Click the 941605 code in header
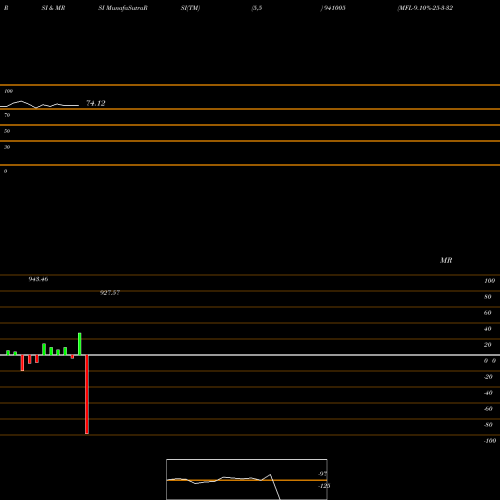The height and width of the screenshot is (500, 500). tap(334, 8)
